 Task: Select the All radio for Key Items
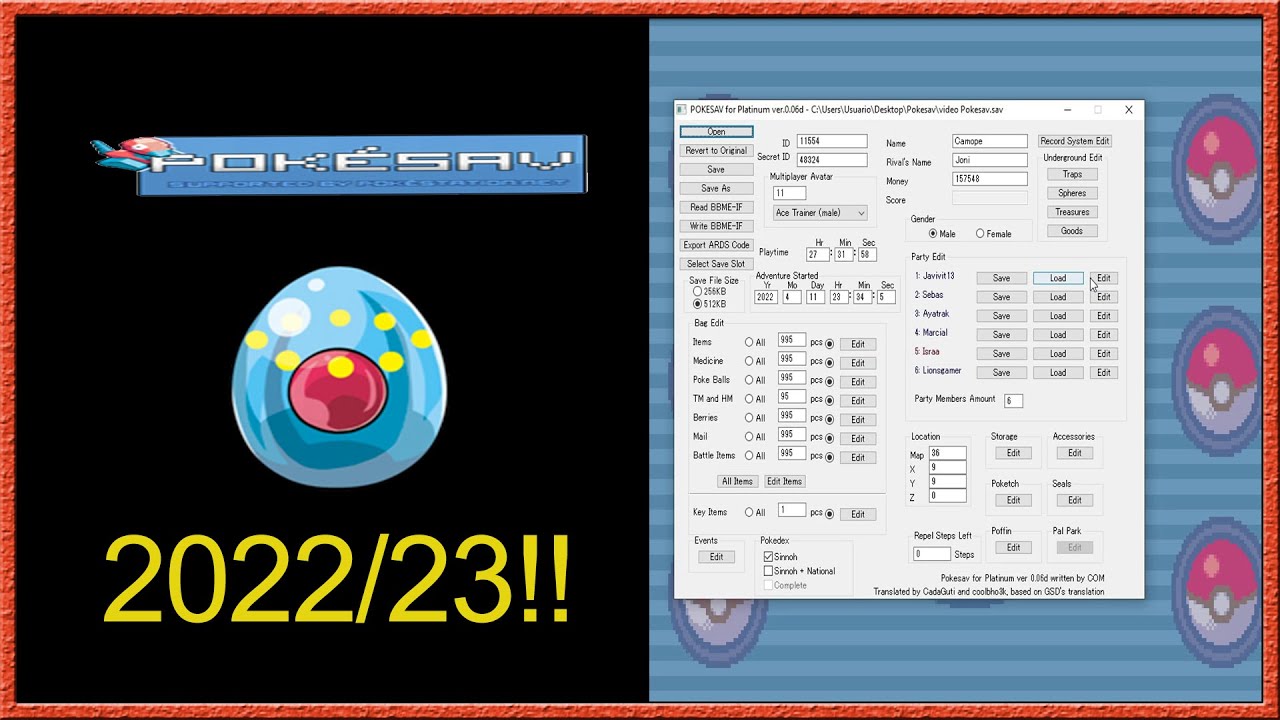tap(749, 513)
